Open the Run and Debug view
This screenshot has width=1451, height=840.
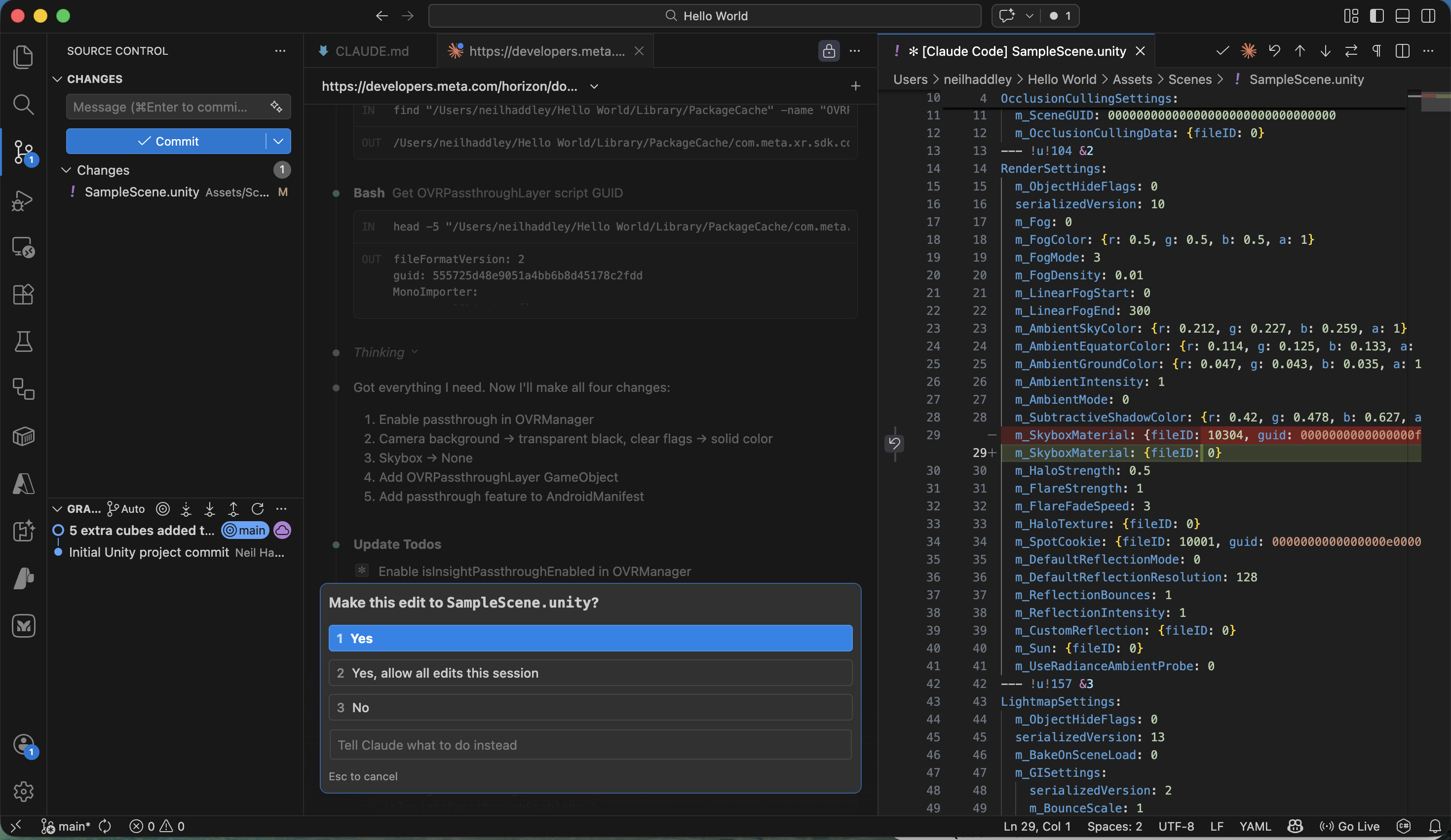[24, 200]
